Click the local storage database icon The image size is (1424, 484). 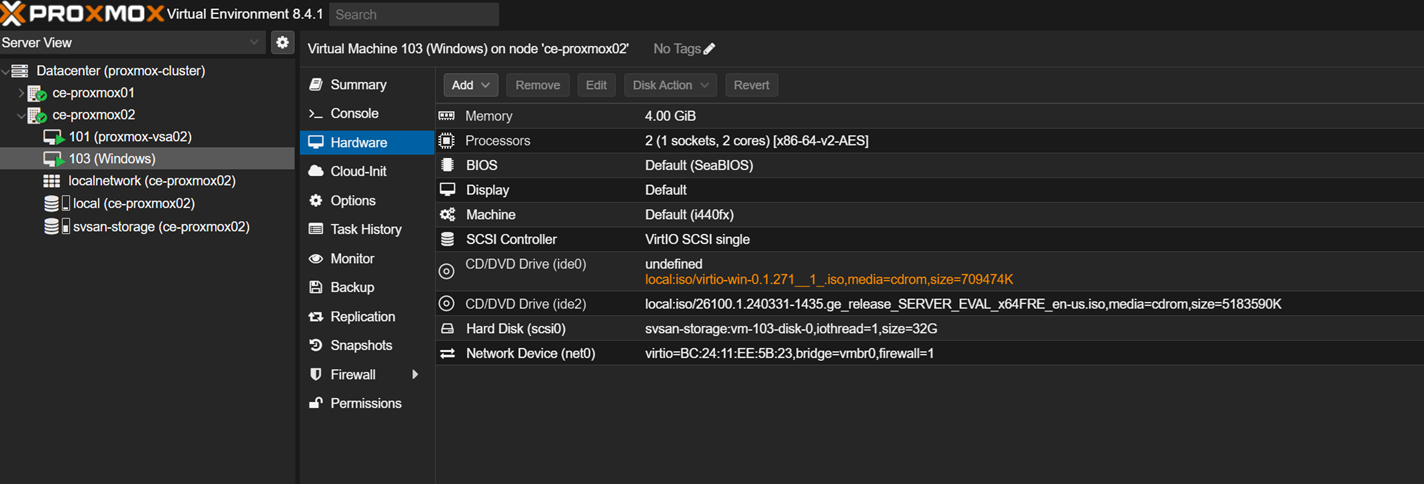(x=51, y=204)
